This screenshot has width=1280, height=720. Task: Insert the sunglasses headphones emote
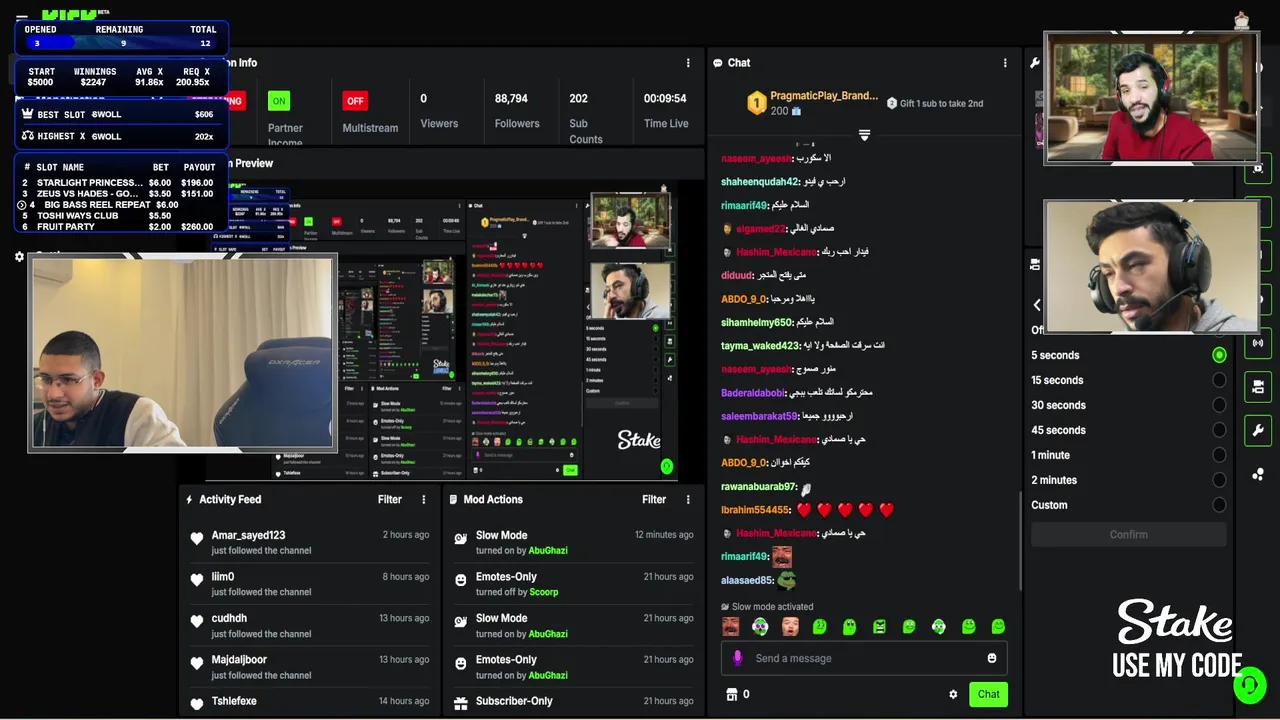(760, 627)
